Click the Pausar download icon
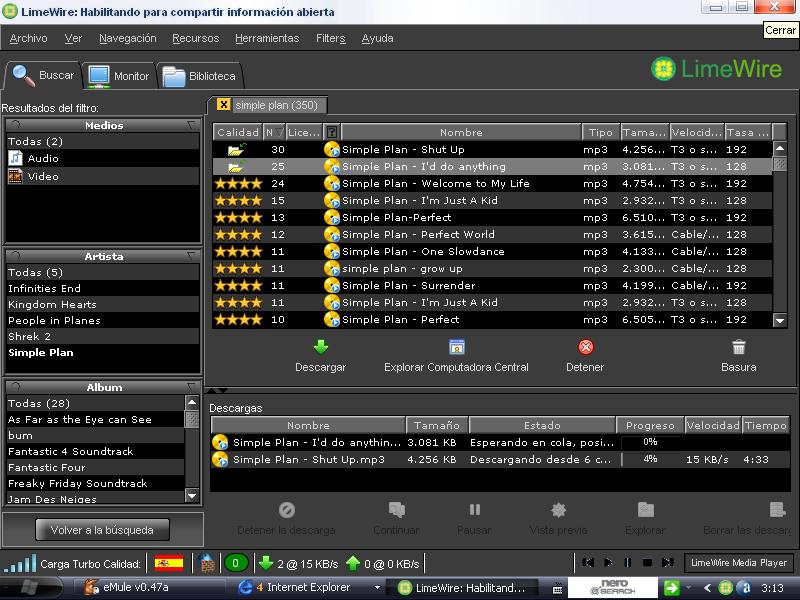 (474, 510)
